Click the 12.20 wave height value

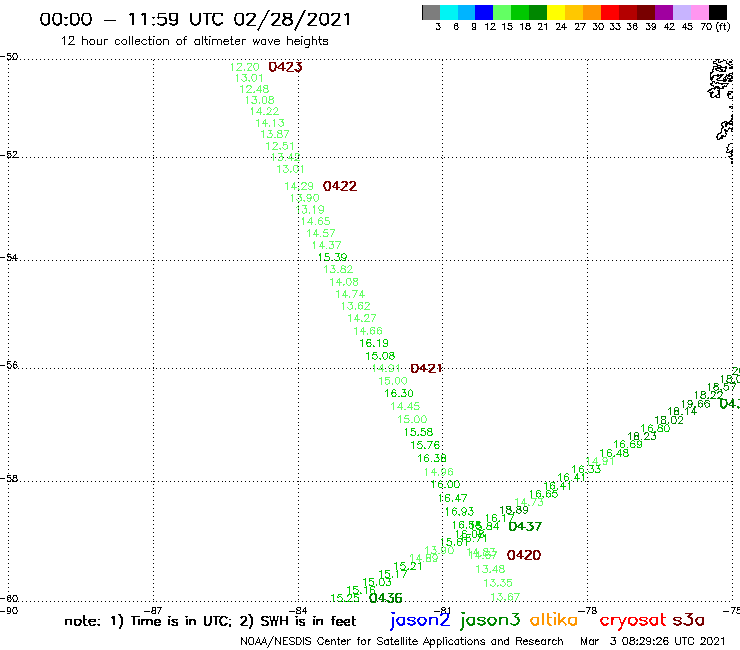point(244,67)
